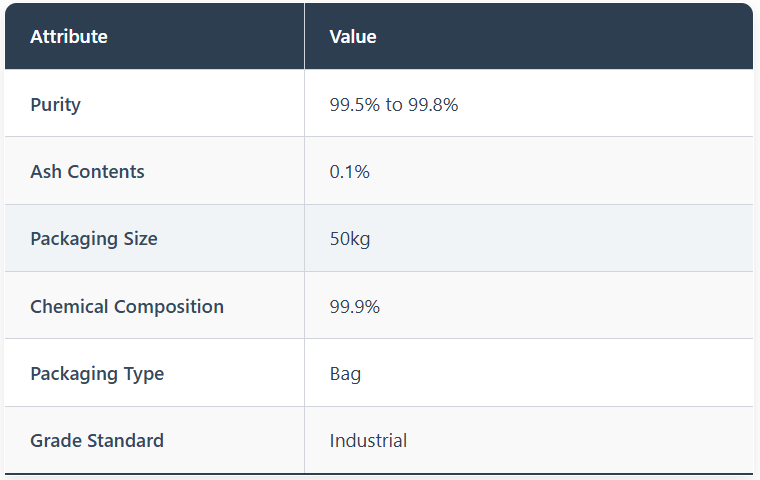760x480 pixels.
Task: Click the word 'Contents' in Ash Contents
Action: tap(105, 172)
